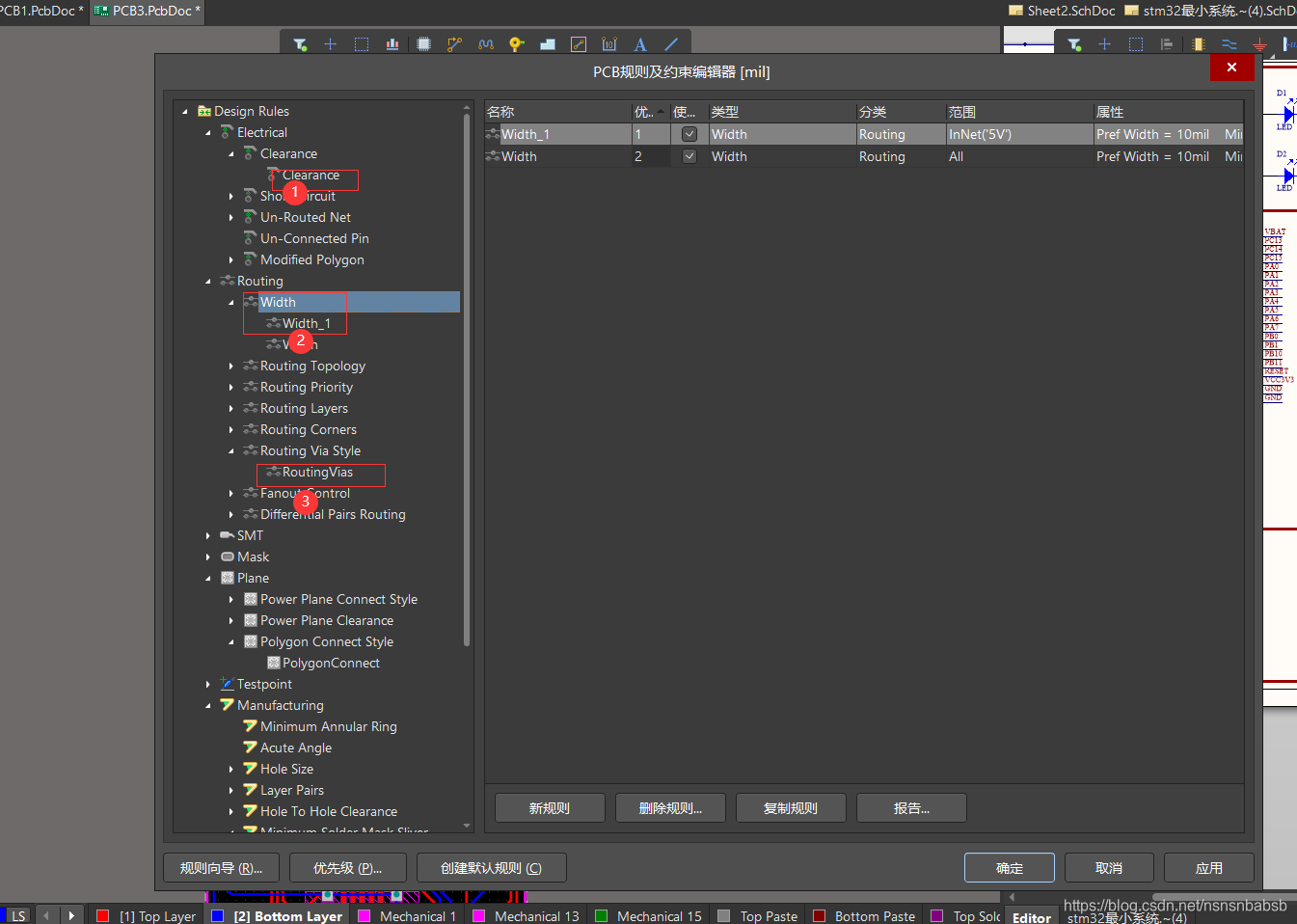
Task: Click 规则向导 (Rule Wizard) button
Action: [221, 868]
